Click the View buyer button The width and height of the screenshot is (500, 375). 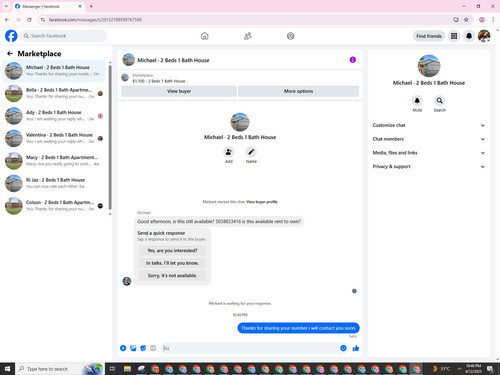click(179, 91)
